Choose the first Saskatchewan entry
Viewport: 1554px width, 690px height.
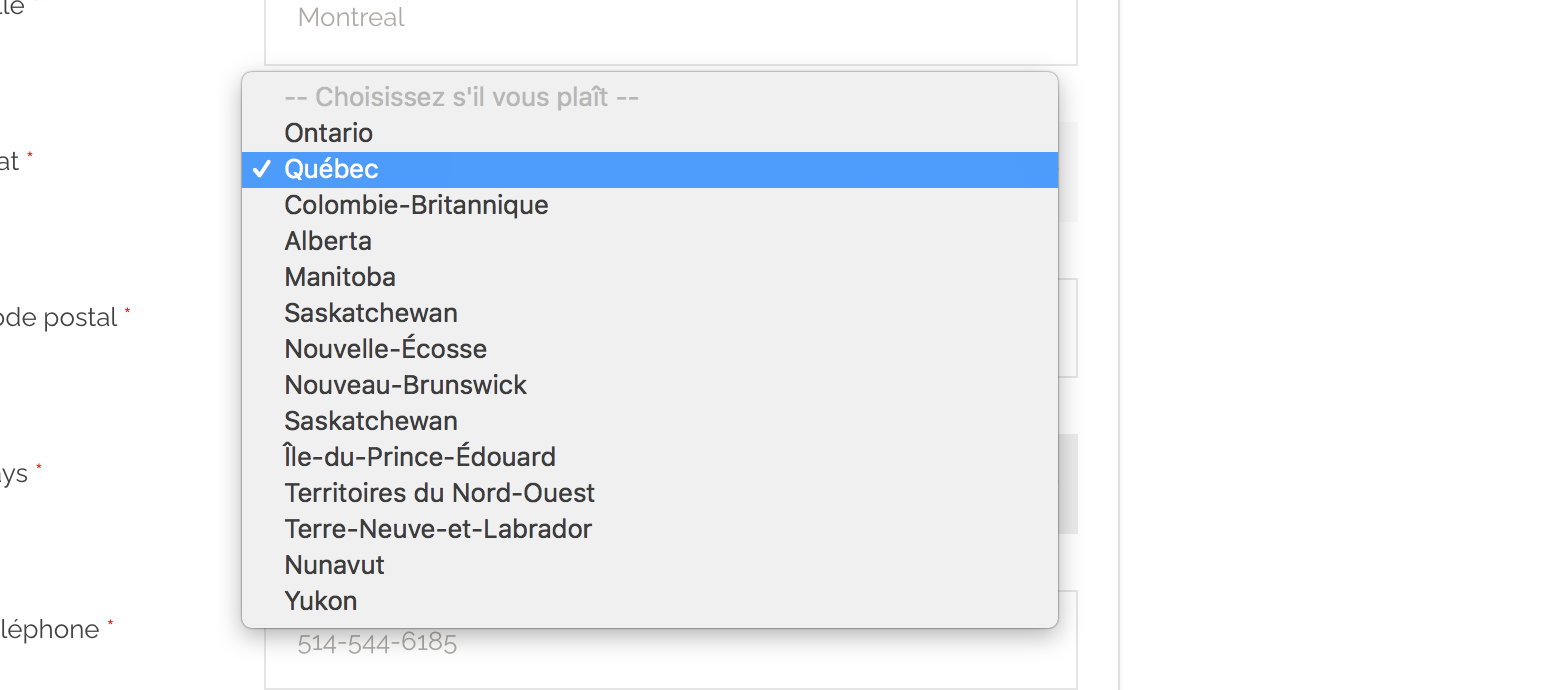[x=650, y=313]
